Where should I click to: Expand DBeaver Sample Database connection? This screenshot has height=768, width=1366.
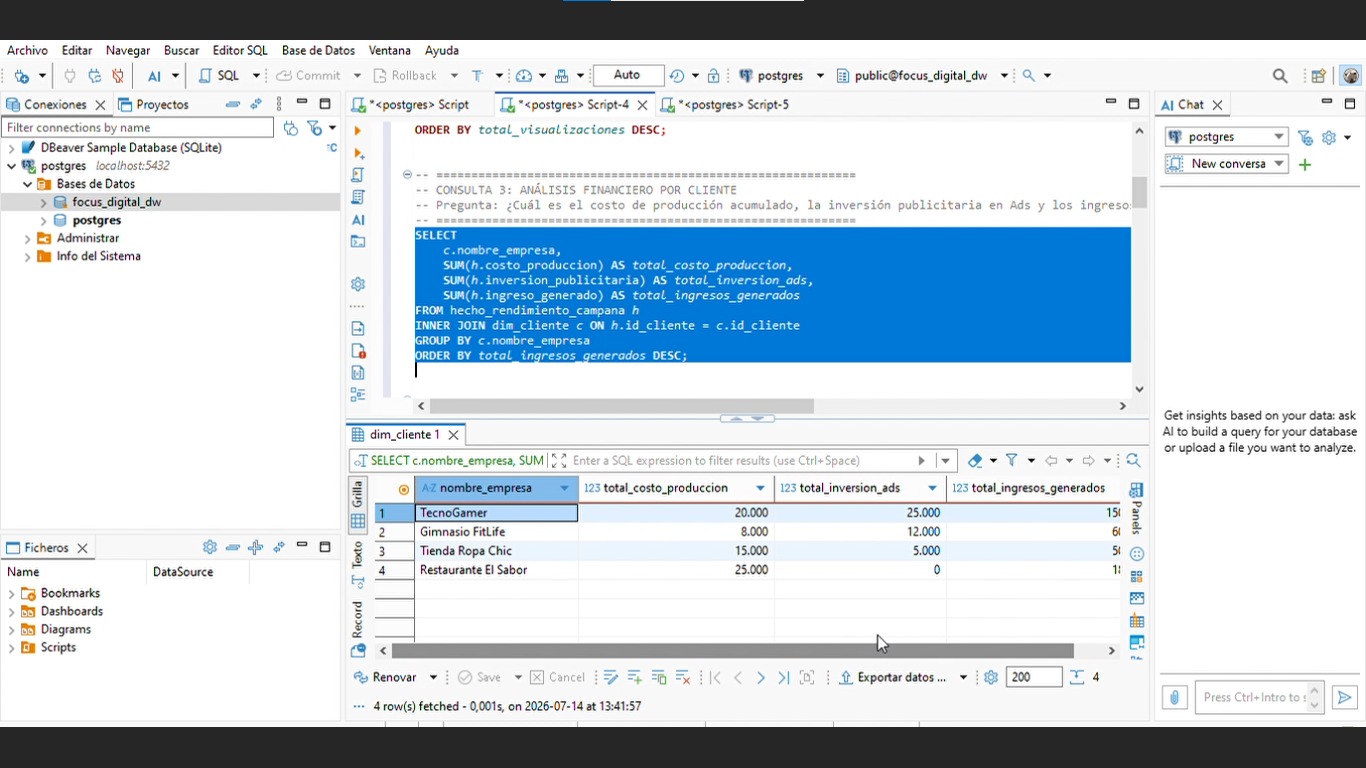12,148
